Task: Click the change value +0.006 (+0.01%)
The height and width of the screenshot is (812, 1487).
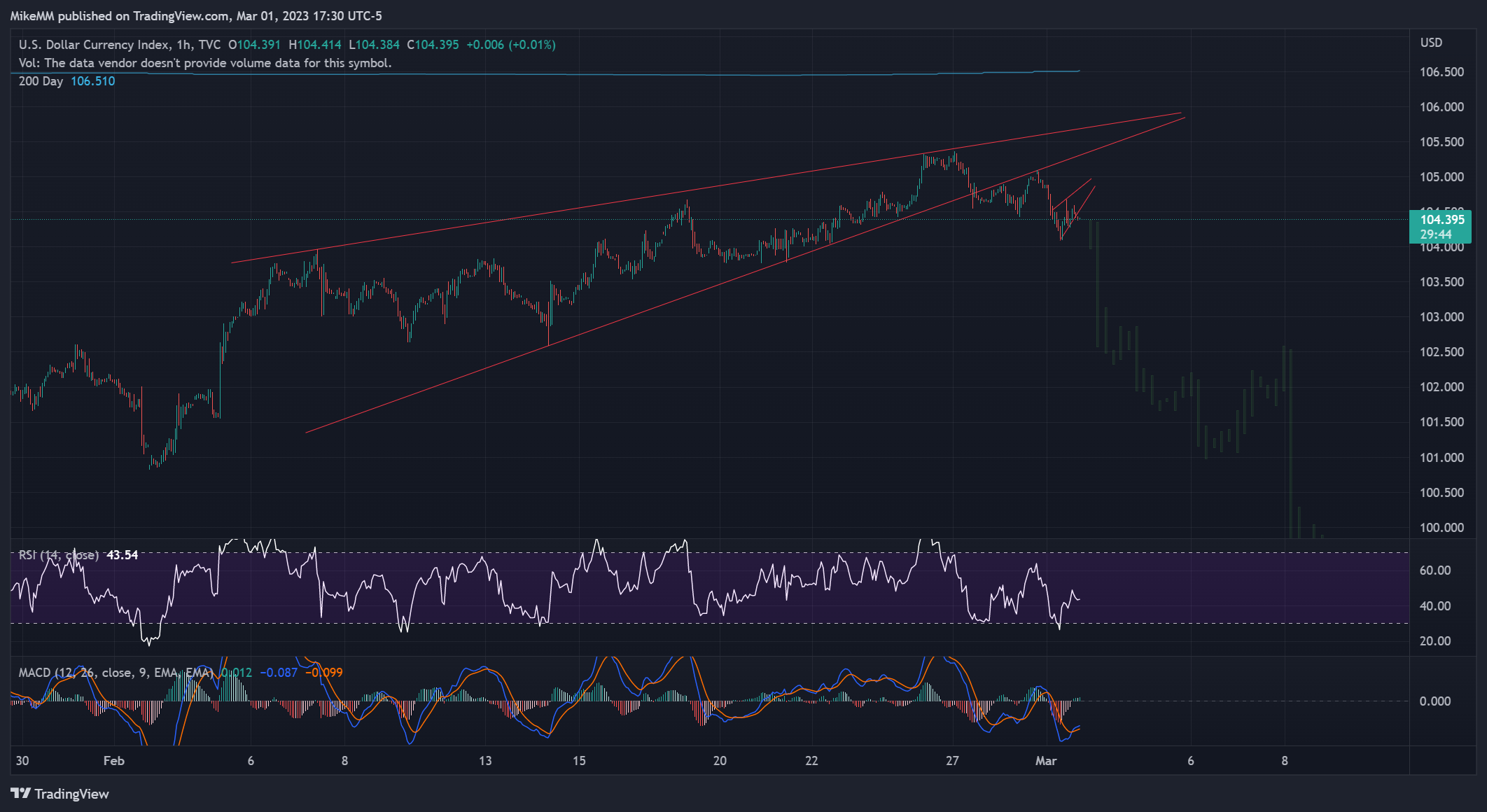Action: 511,45
